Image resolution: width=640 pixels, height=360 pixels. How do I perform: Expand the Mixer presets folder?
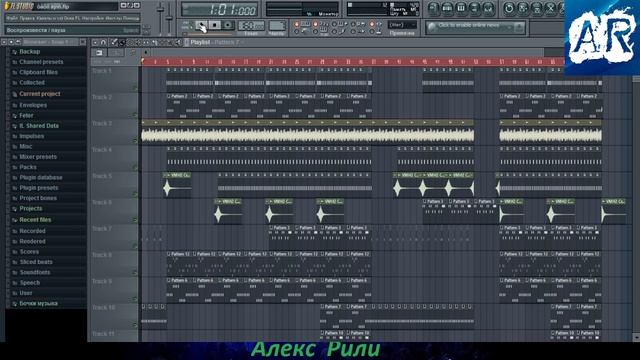point(38,157)
